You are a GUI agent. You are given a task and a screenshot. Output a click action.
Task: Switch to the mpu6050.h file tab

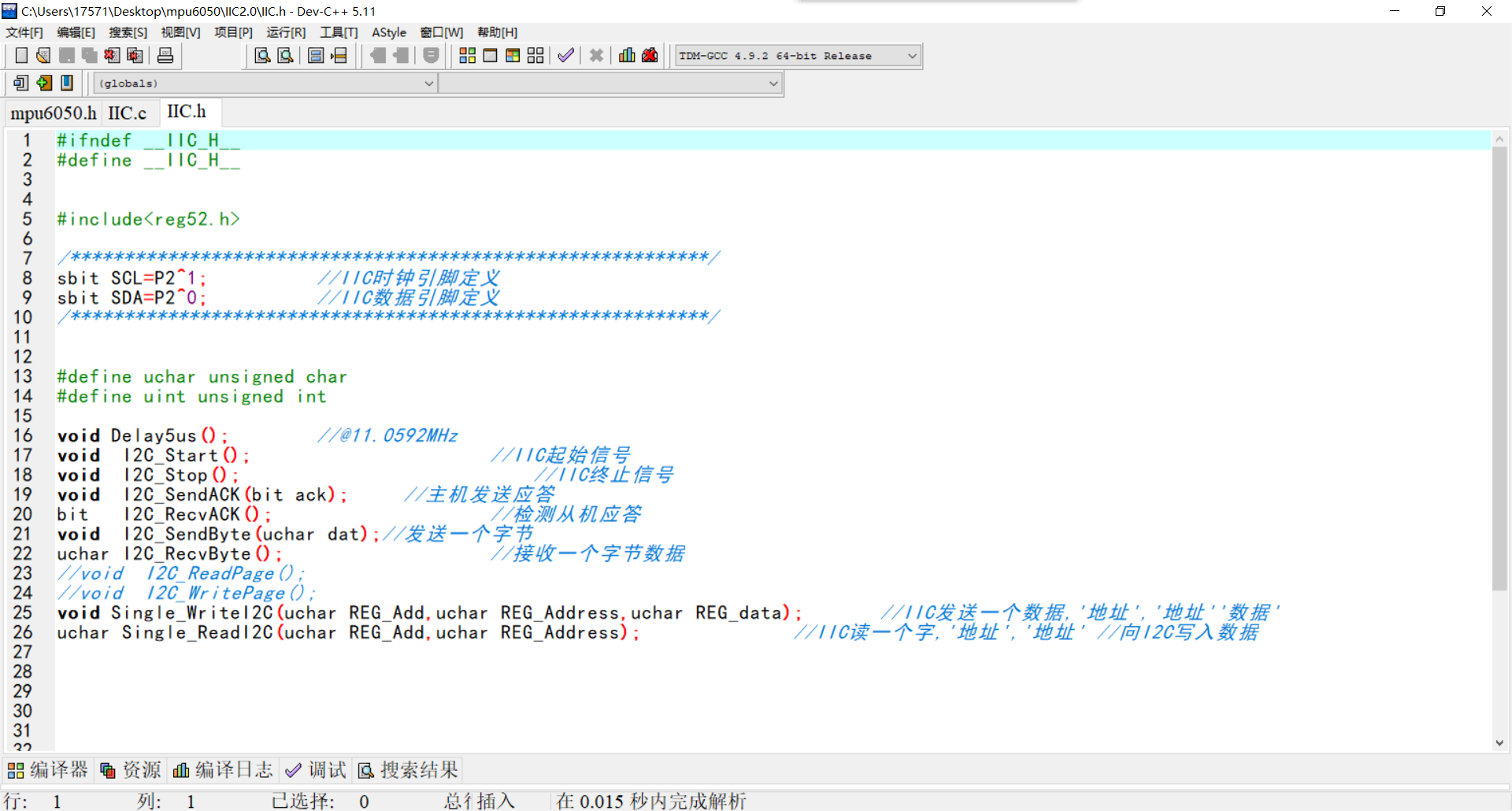click(x=53, y=113)
